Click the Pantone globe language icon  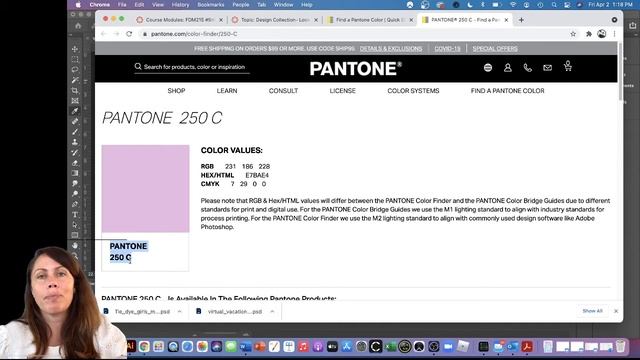488,68
